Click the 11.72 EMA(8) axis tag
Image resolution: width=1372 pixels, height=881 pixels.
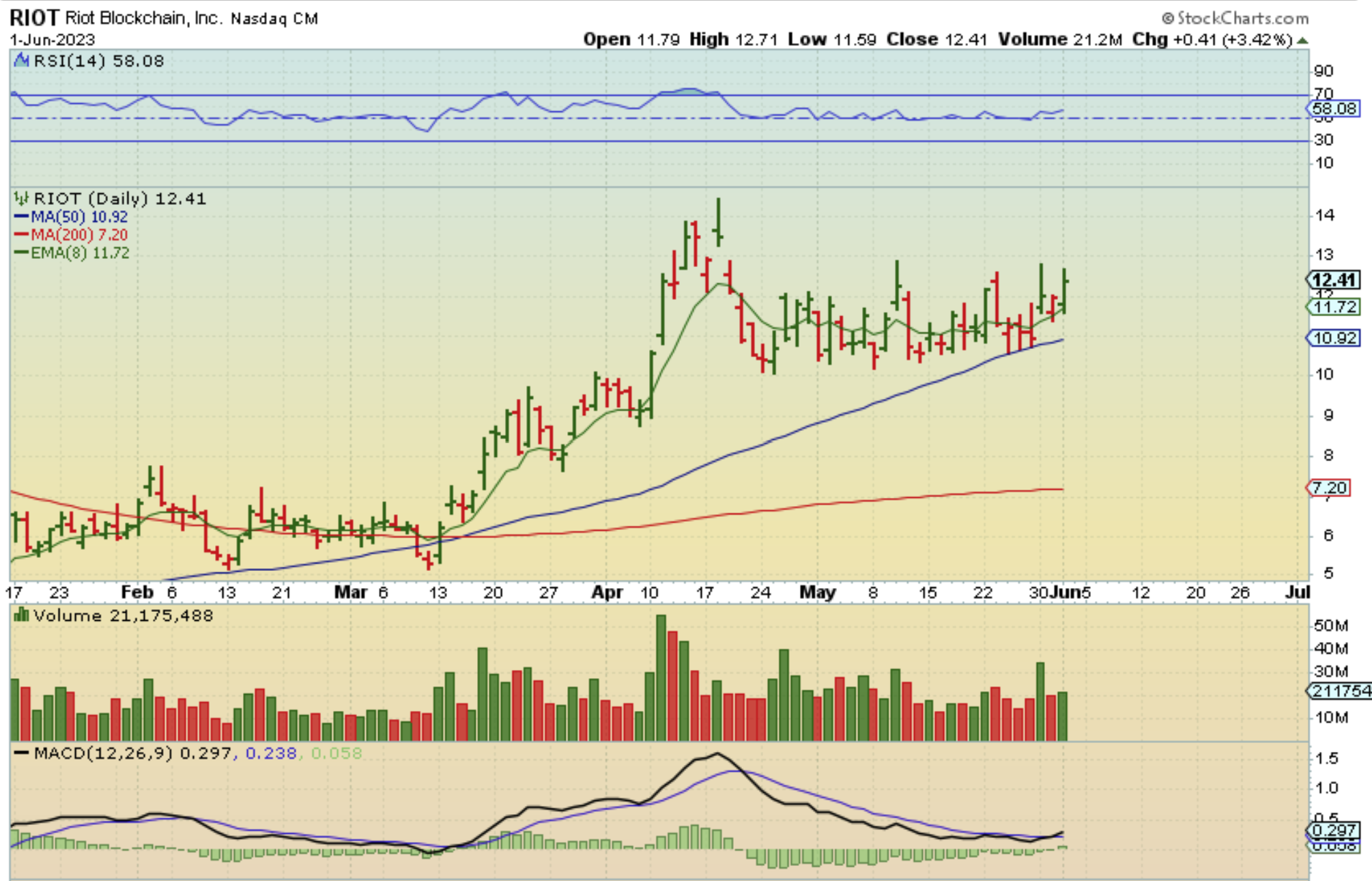[1334, 307]
